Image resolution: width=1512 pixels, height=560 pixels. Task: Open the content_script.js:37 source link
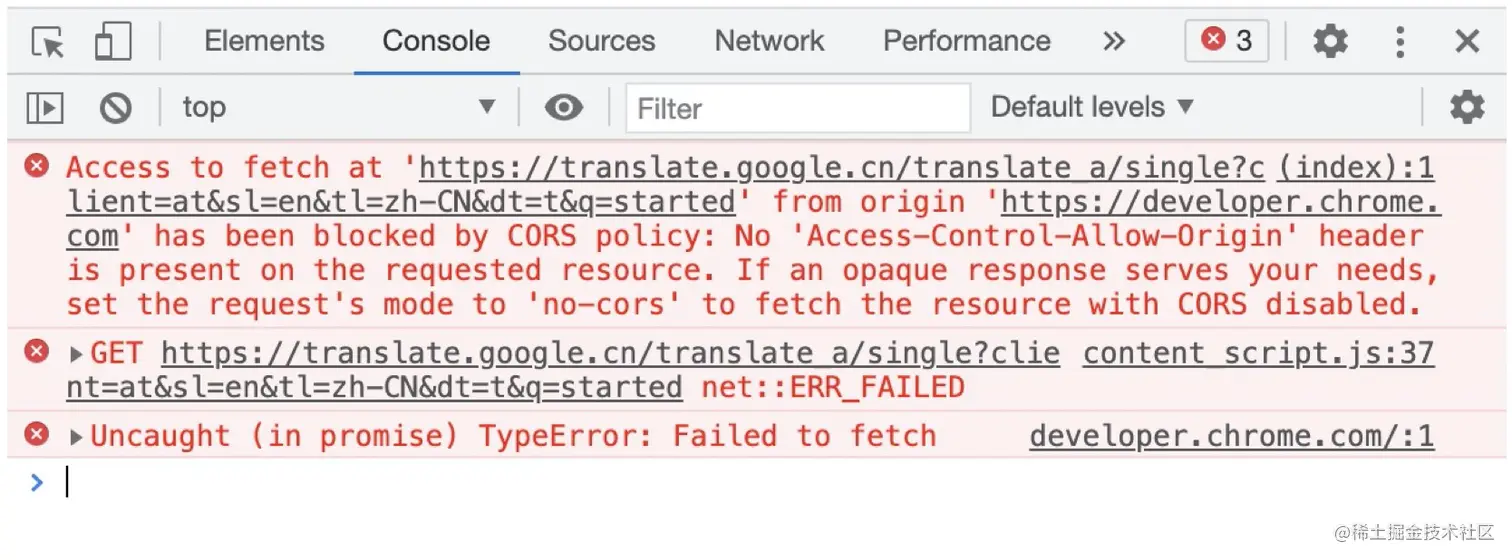(x=1259, y=353)
